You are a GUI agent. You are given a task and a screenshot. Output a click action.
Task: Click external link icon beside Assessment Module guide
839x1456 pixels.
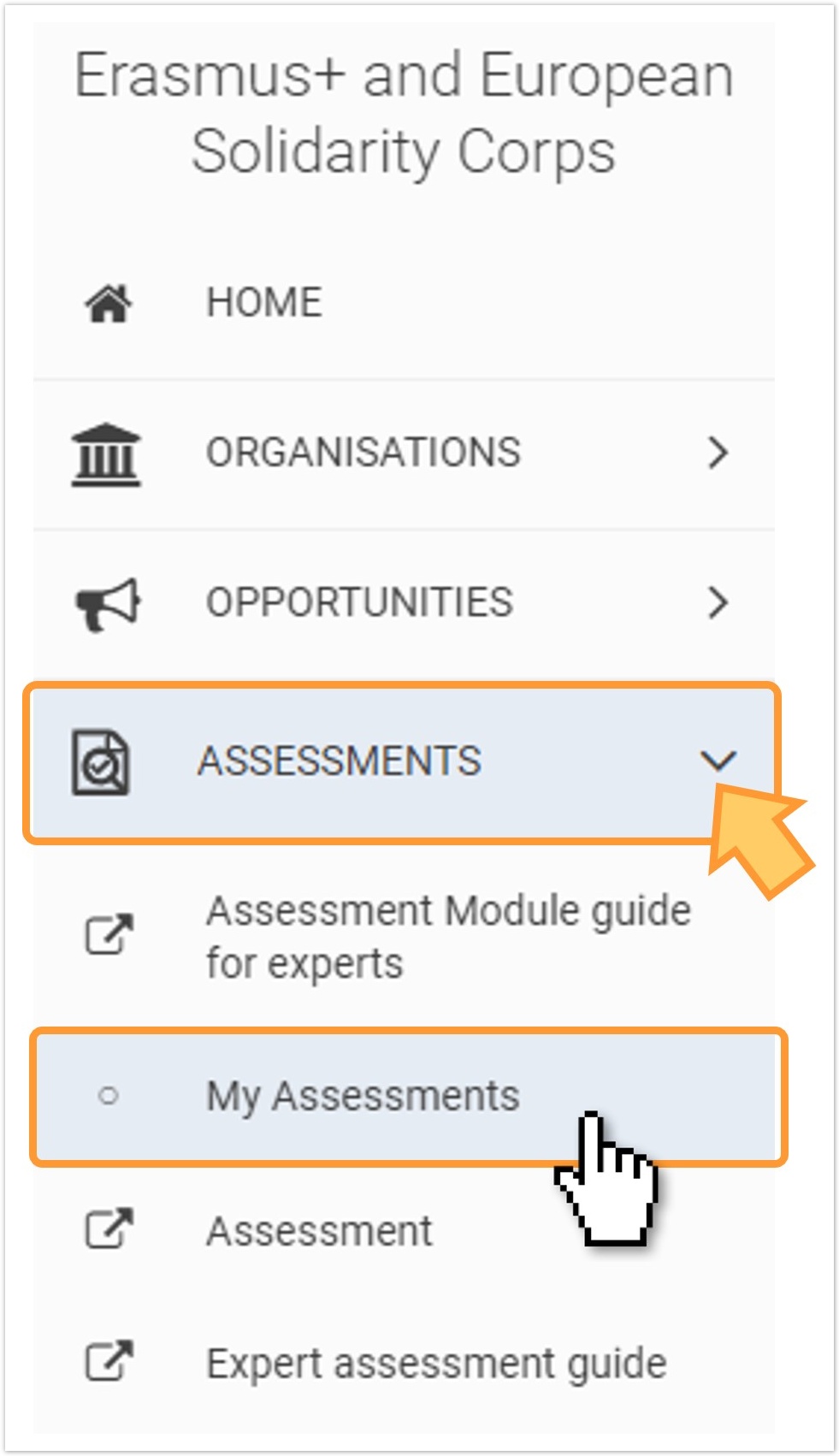click(x=109, y=934)
